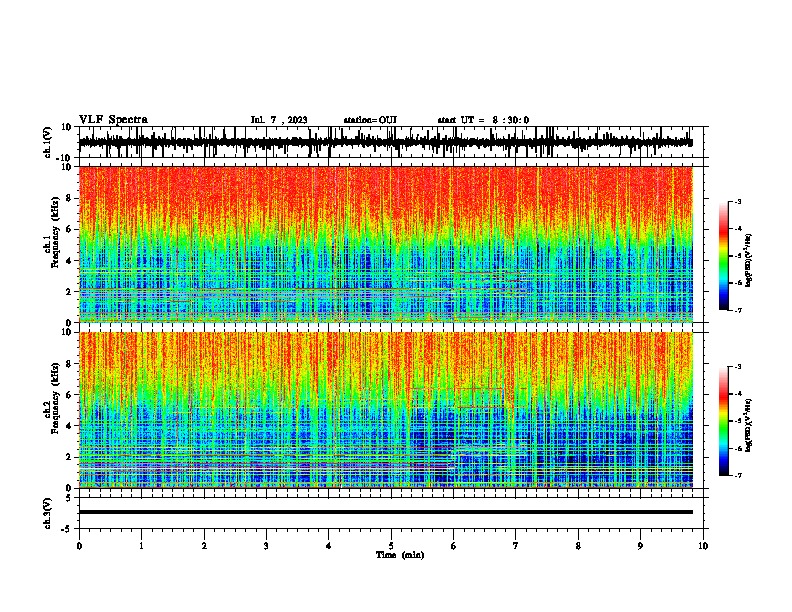Click the flat black ch.3 voltage trace

(x=386, y=512)
